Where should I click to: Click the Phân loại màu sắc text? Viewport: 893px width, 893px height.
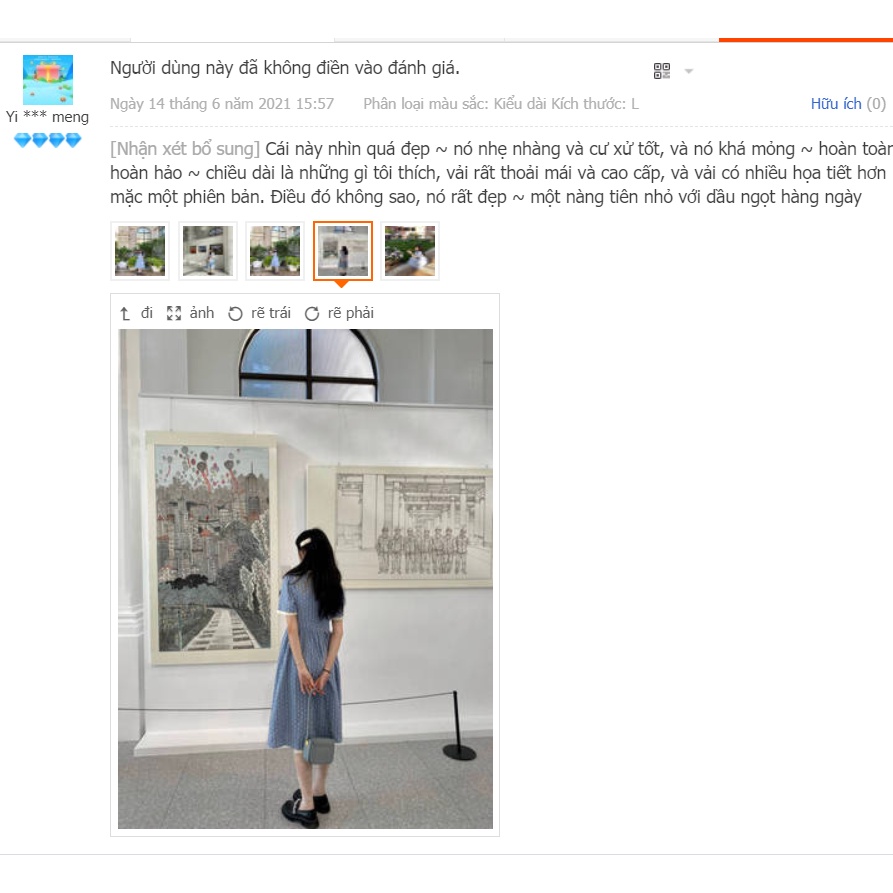pos(425,104)
